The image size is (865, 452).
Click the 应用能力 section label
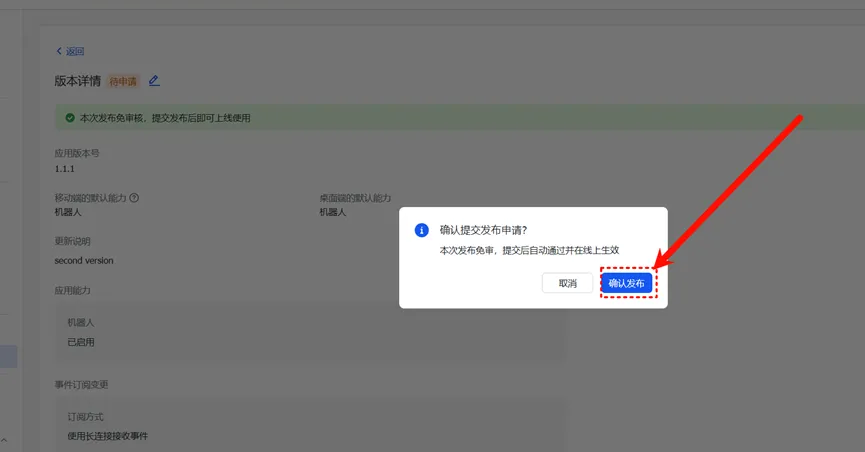[x=72, y=290]
